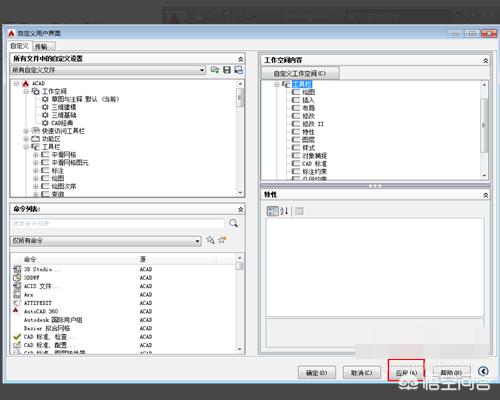This screenshot has height=400, width=500.
Task: Click the save customization files disk icon
Action: [x=227, y=70]
